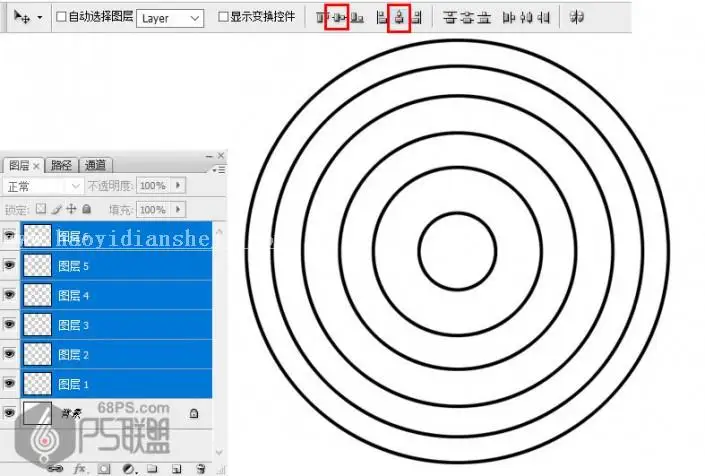Click the delete layer trash icon
This screenshot has height=476, width=705.
pos(201,469)
